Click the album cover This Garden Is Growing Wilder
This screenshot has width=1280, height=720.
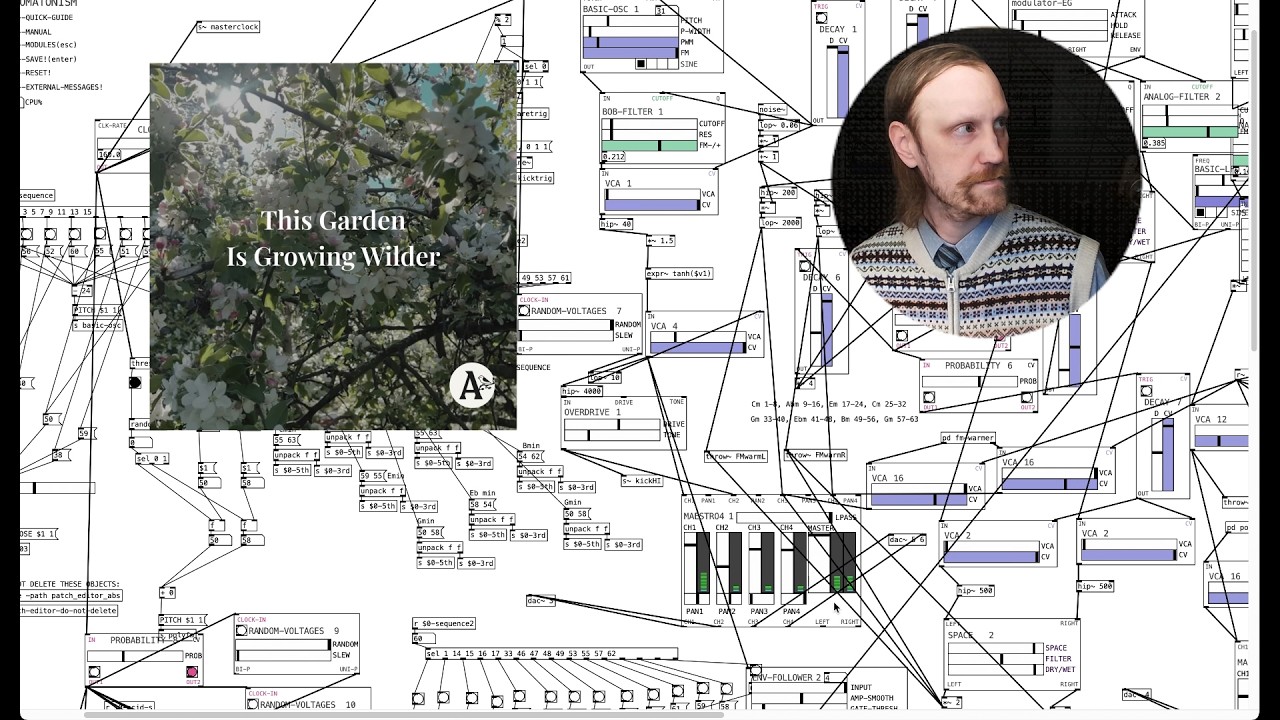coord(333,247)
